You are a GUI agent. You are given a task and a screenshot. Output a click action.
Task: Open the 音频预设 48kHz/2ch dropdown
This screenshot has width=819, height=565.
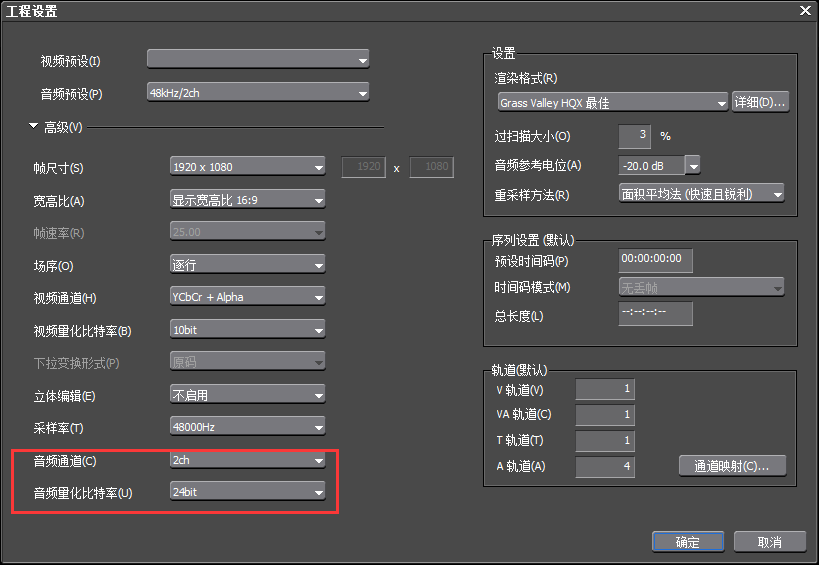[x=258, y=93]
